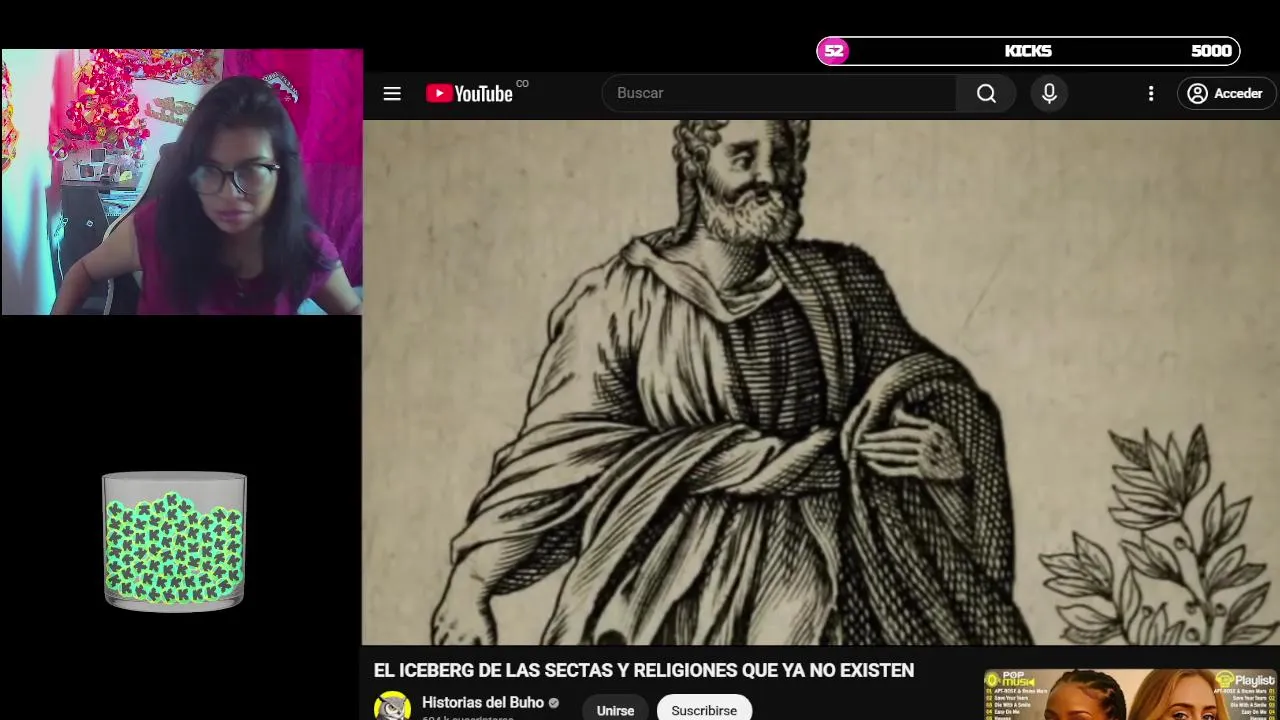Go to YouTube home via logo
1280x720 pixels.
[470, 93]
